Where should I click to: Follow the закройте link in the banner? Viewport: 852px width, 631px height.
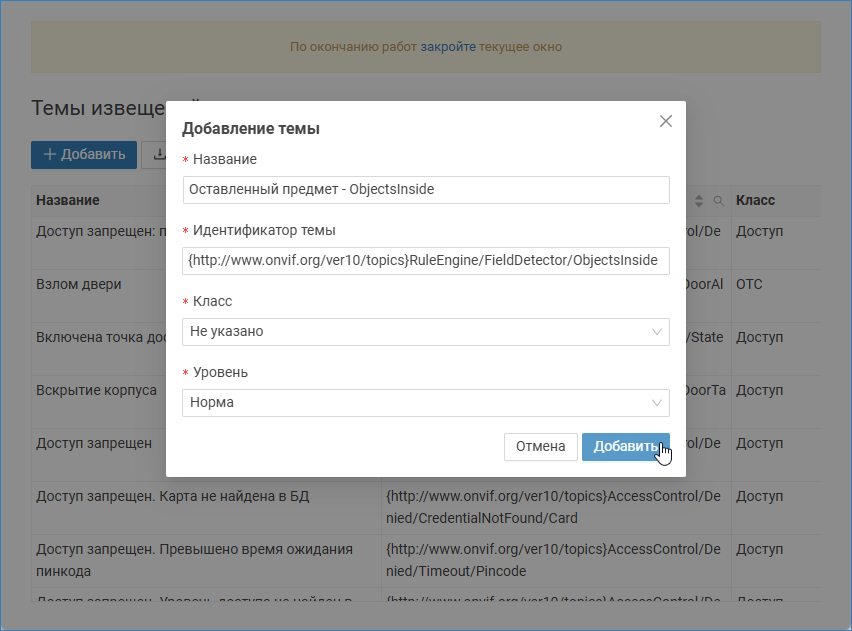pos(447,47)
